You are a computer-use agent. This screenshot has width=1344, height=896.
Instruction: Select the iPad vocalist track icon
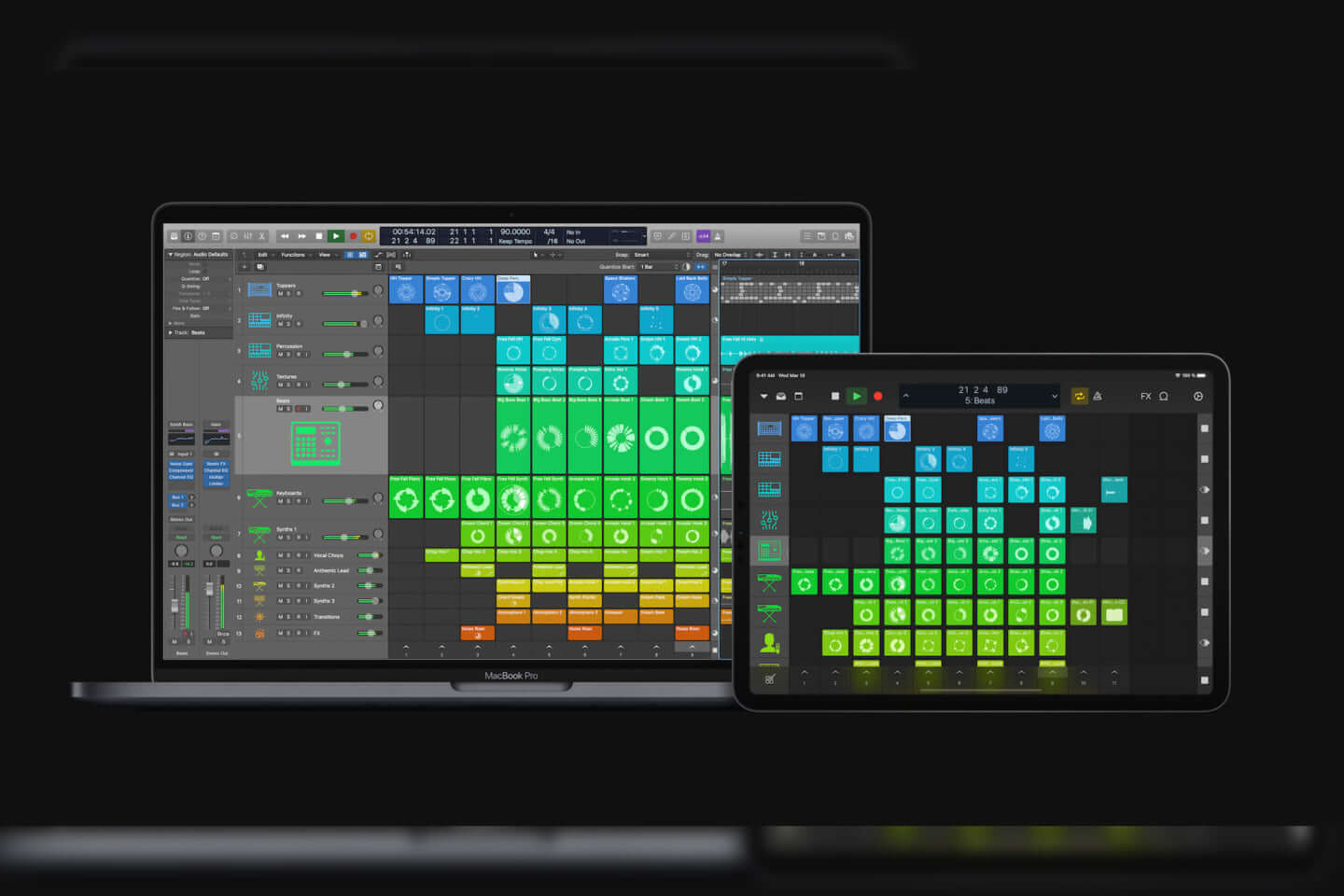(770, 643)
